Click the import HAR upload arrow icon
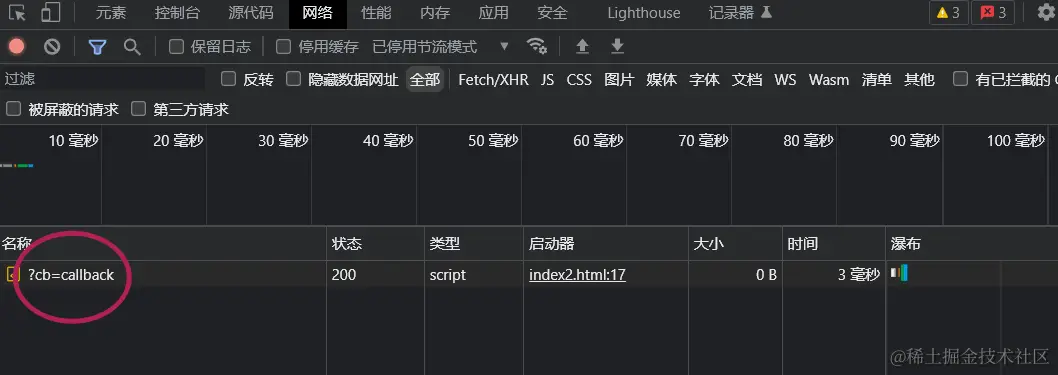The height and width of the screenshot is (375, 1058). (582, 47)
